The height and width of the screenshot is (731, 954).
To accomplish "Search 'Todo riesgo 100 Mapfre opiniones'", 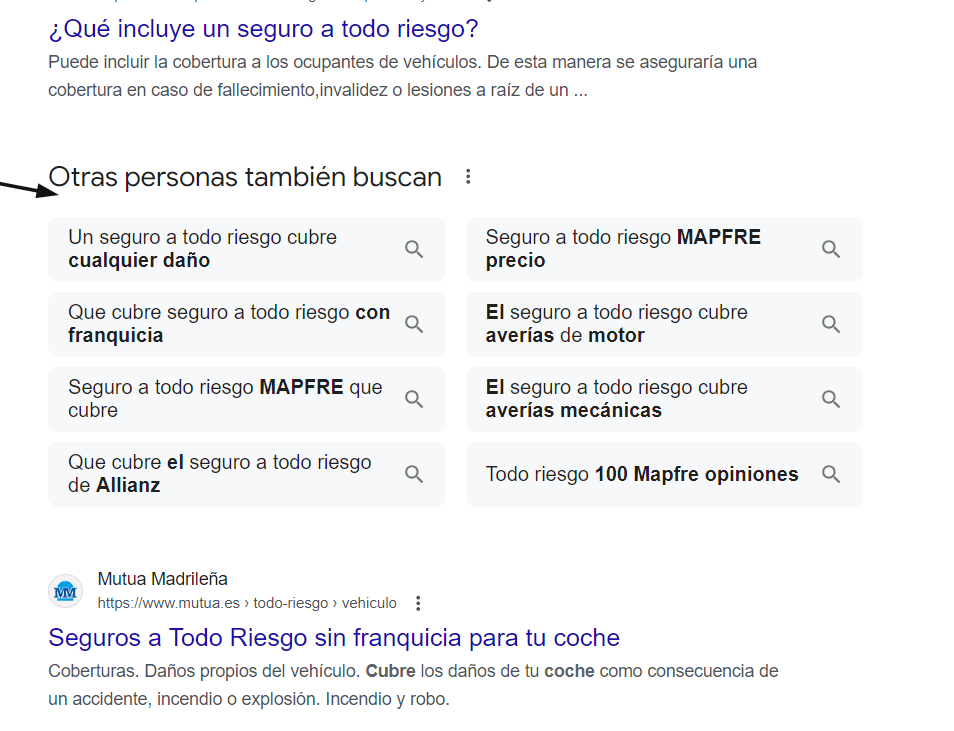I will click(x=664, y=474).
